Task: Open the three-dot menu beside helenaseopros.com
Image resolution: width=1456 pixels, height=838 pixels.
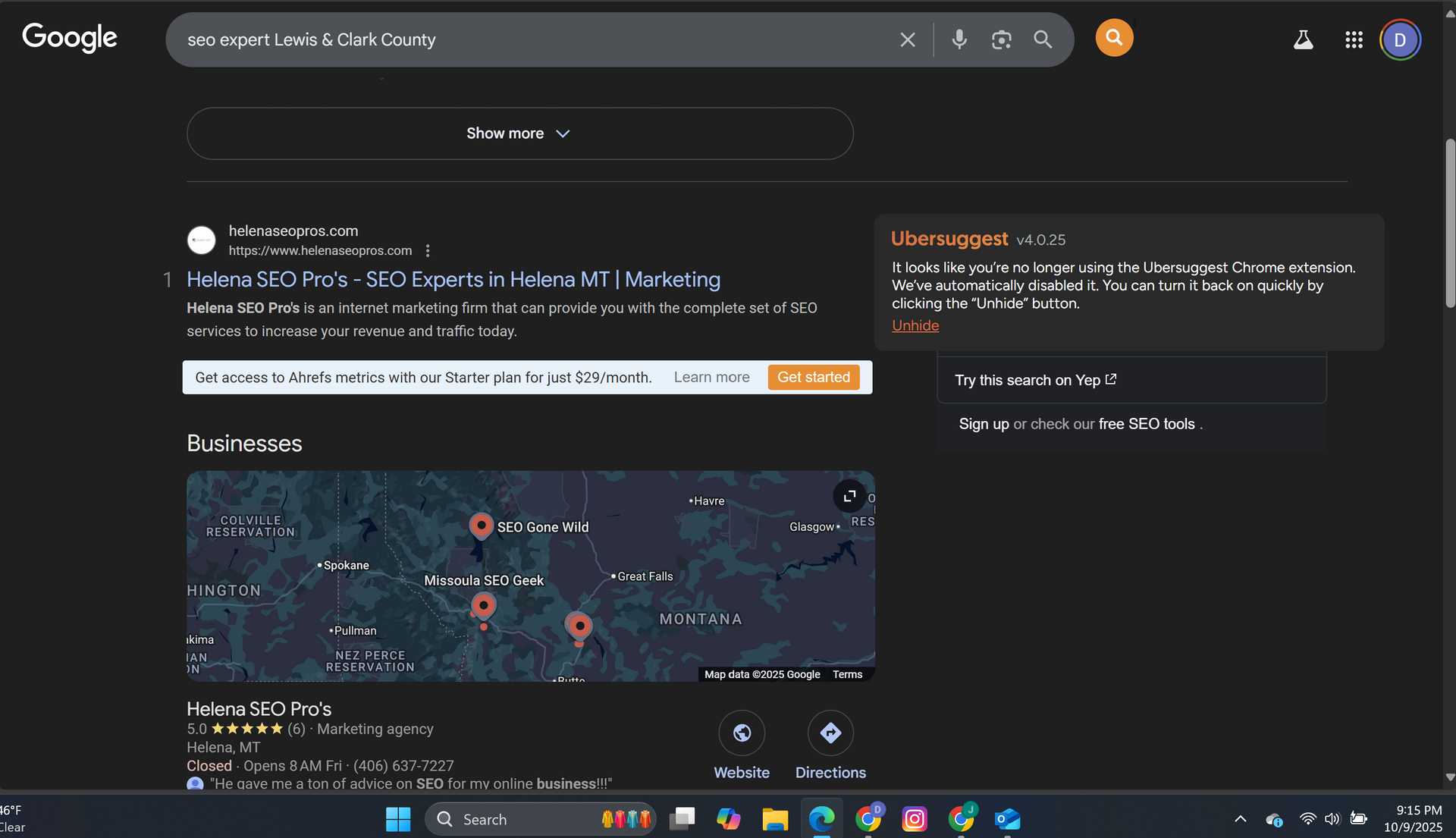Action: pos(428,250)
